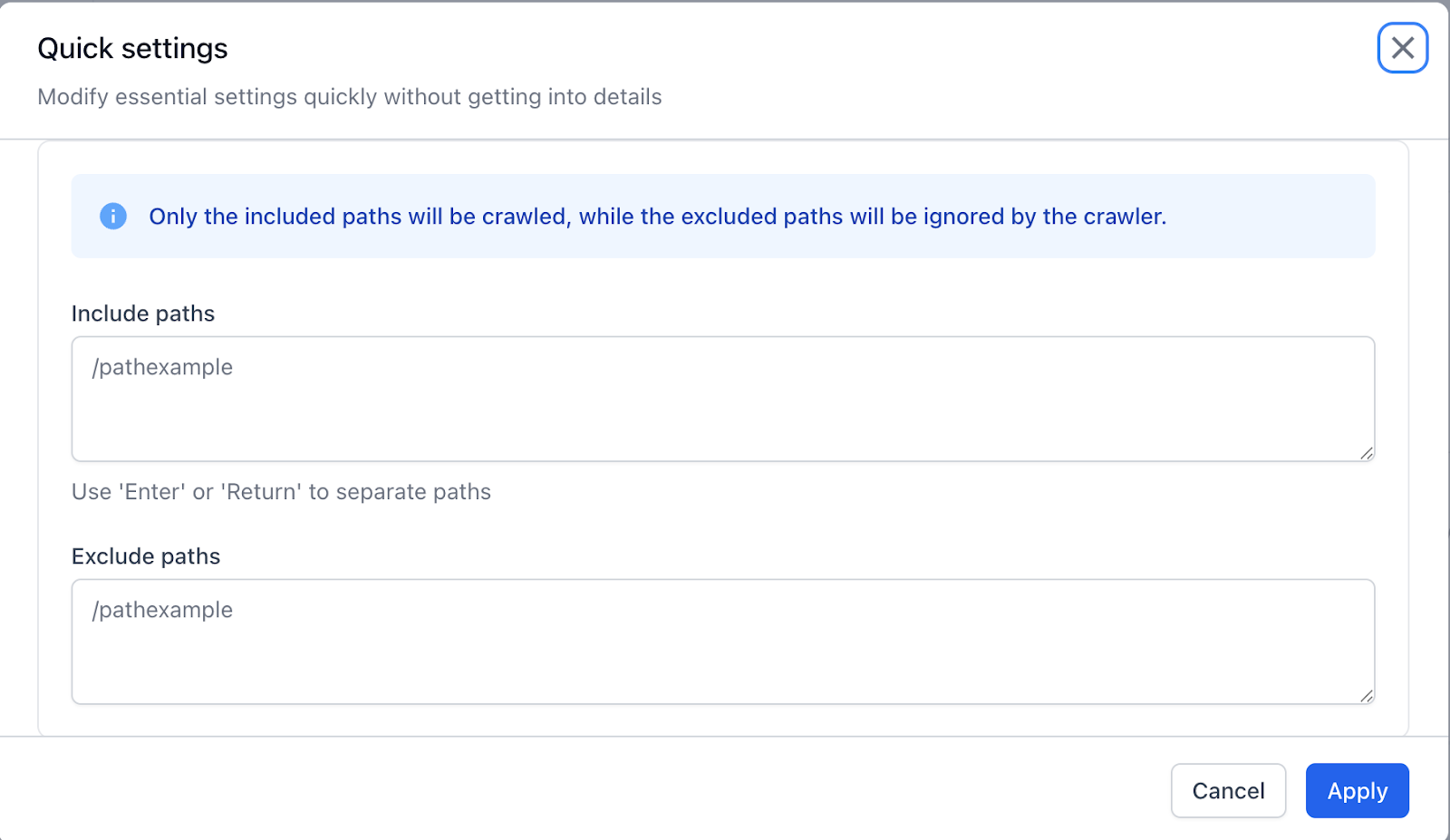The width and height of the screenshot is (1450, 840).
Task: Close the Quick settings dialog via X
Action: tap(1402, 48)
